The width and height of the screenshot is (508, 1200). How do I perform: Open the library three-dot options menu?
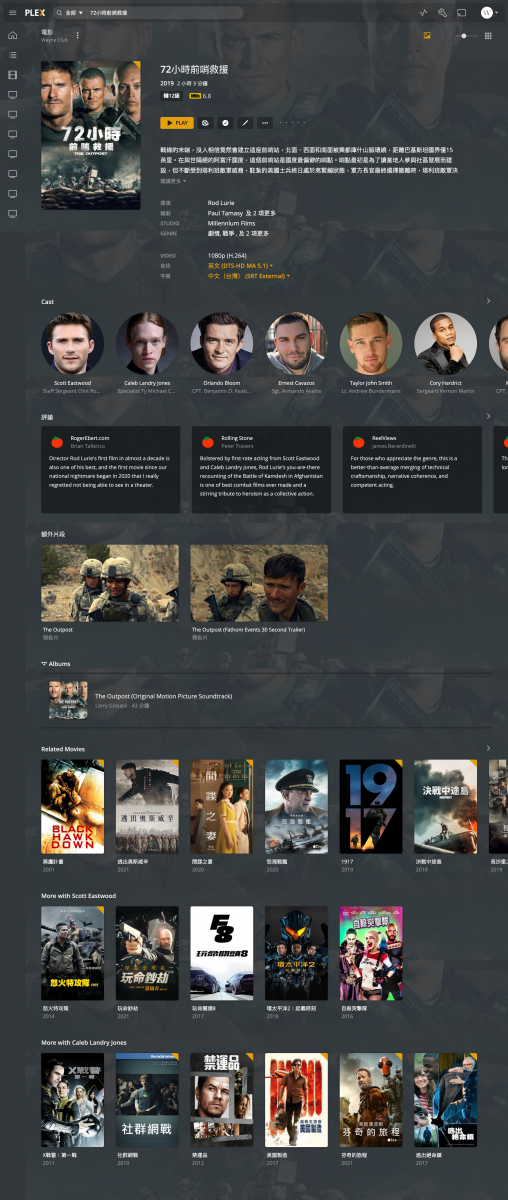[77, 35]
